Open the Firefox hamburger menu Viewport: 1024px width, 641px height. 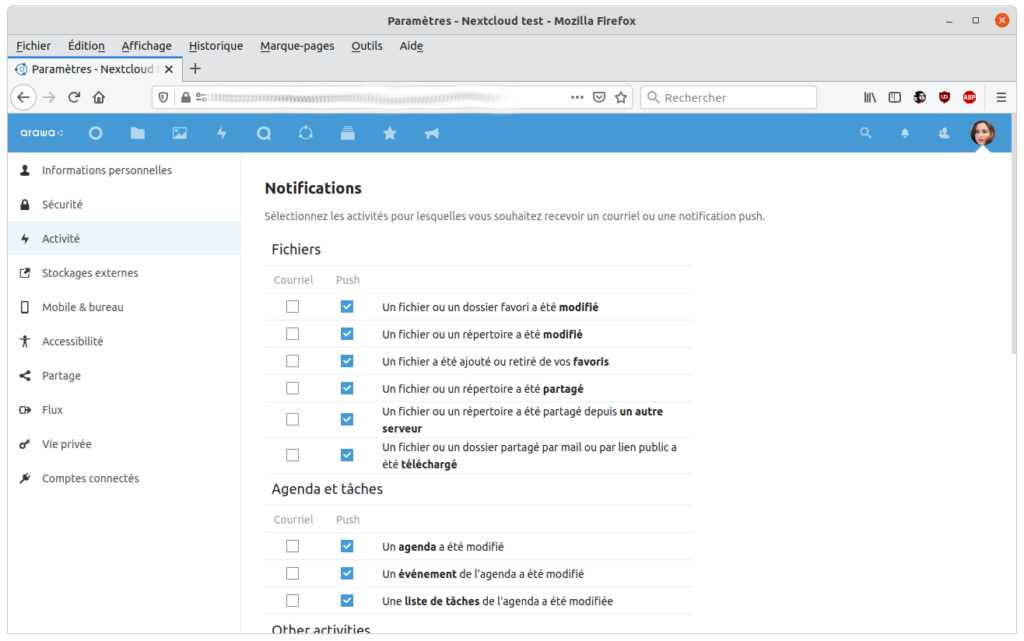pyautogui.click(x=1001, y=97)
